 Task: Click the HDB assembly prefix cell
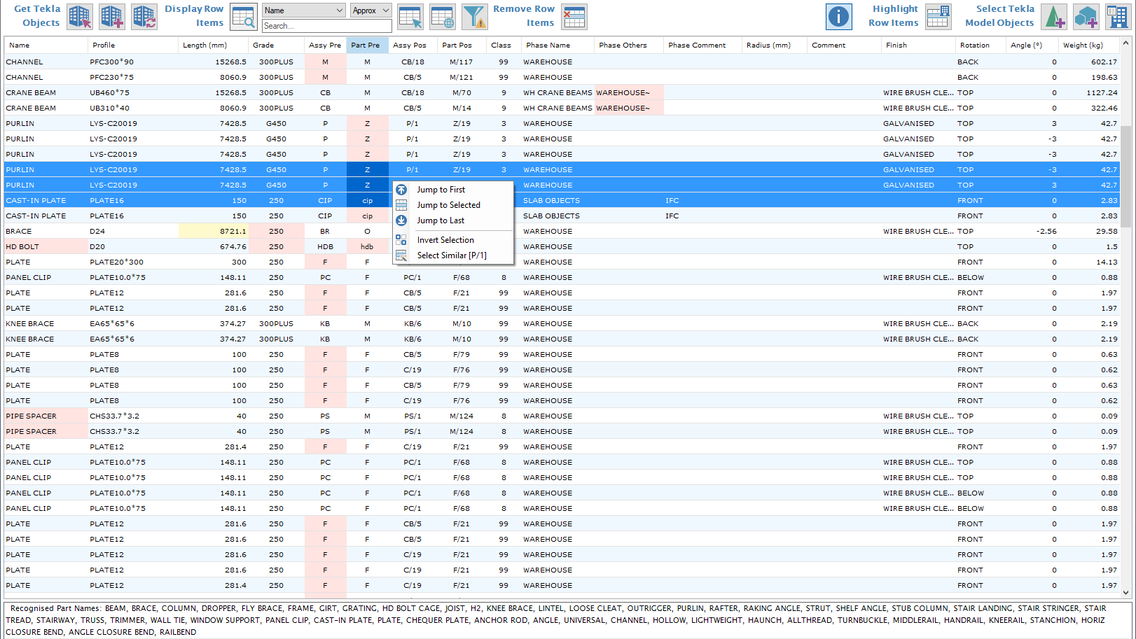pyautogui.click(x=325, y=247)
